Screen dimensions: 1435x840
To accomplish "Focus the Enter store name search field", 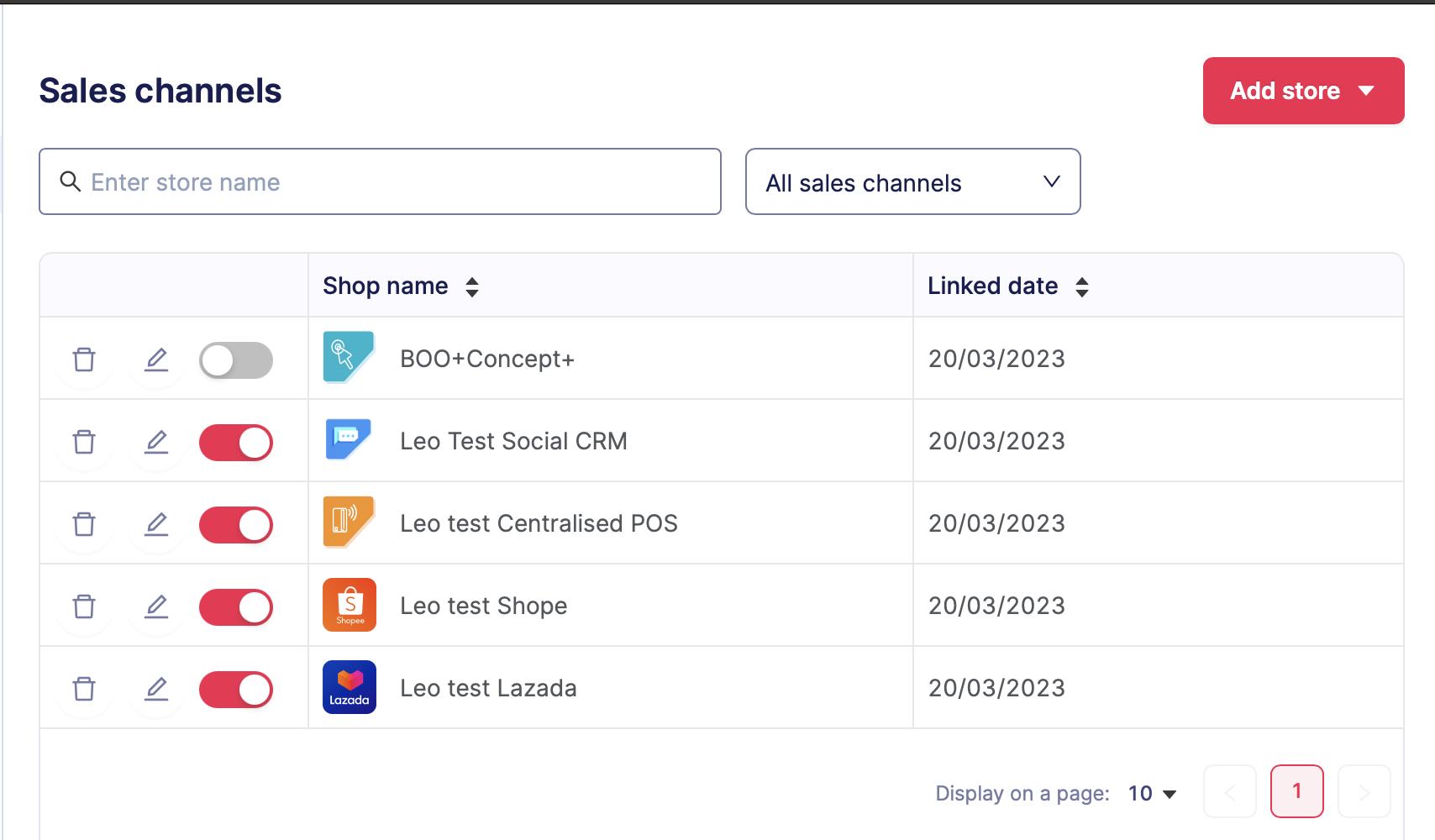I will click(x=380, y=182).
